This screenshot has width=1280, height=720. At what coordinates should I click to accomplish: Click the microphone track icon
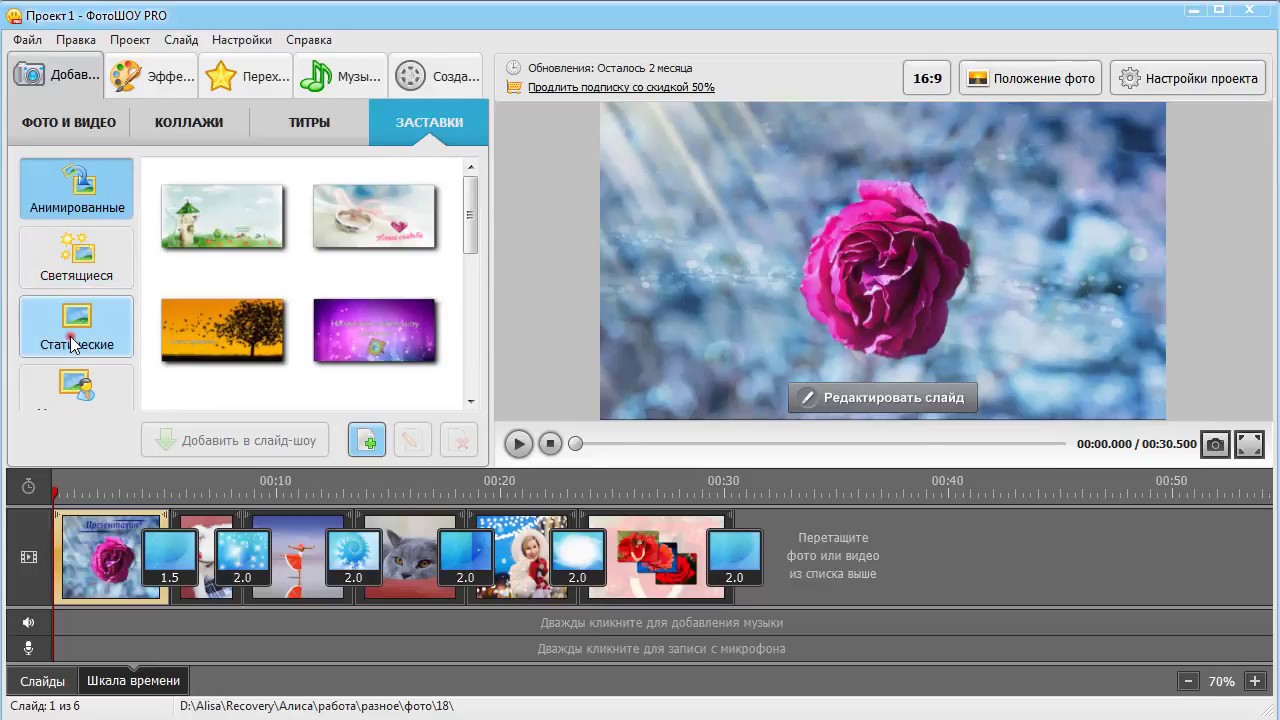(29, 648)
